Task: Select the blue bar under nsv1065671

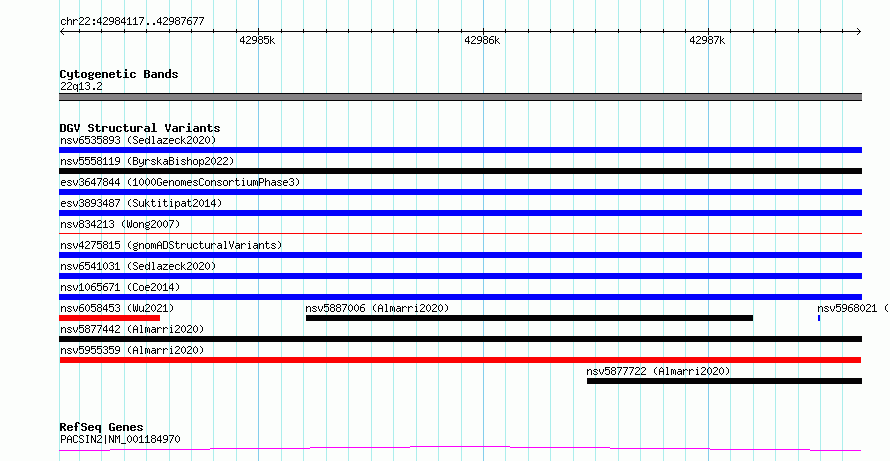Action: [460, 297]
